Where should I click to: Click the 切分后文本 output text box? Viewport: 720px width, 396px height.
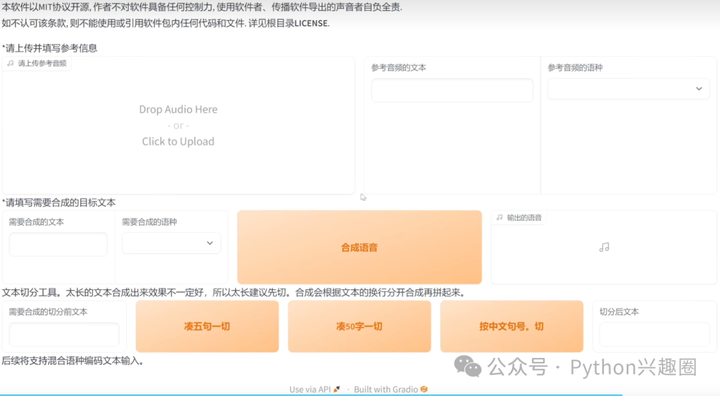click(x=654, y=334)
